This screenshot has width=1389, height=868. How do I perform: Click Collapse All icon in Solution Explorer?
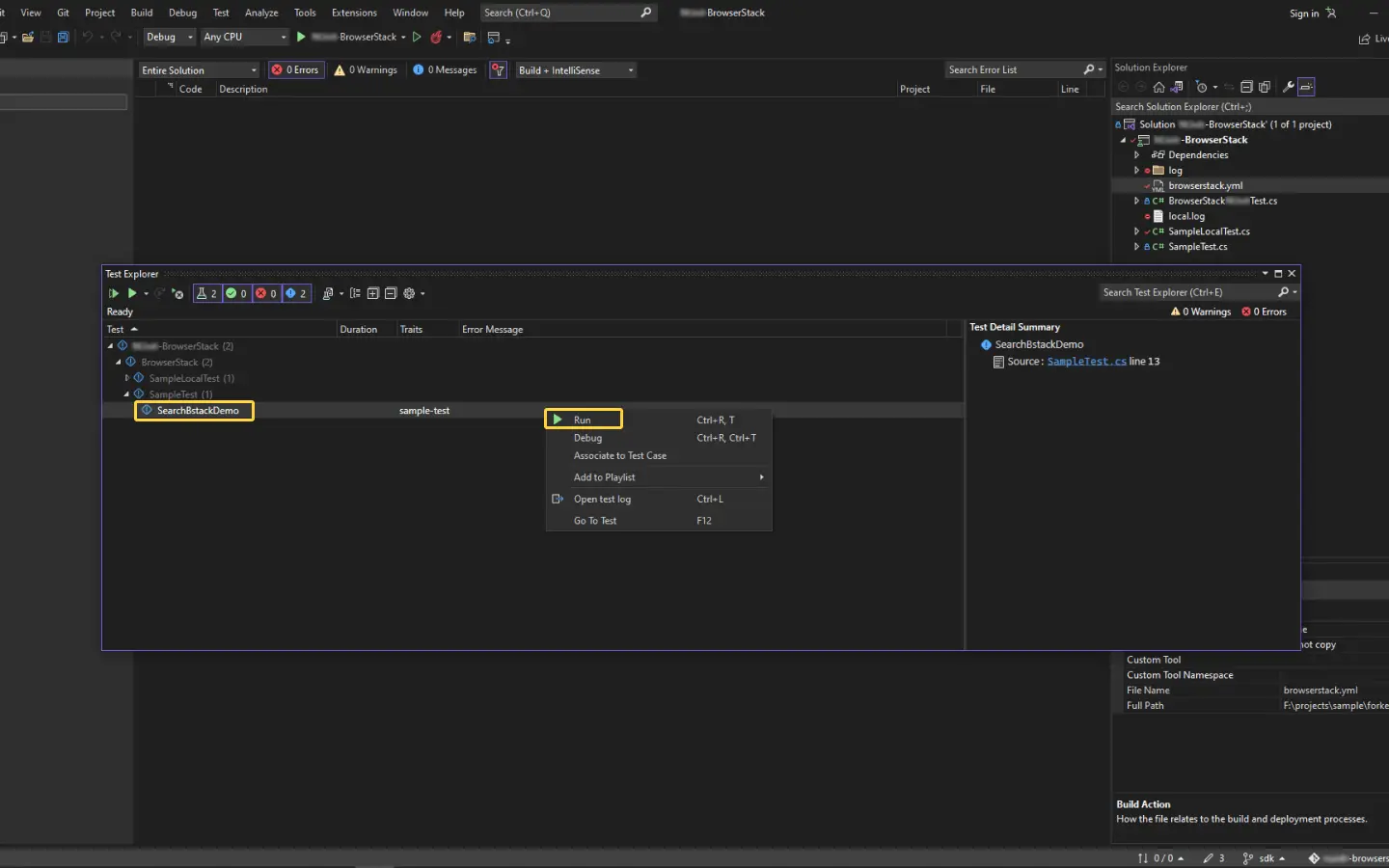coord(1246,87)
